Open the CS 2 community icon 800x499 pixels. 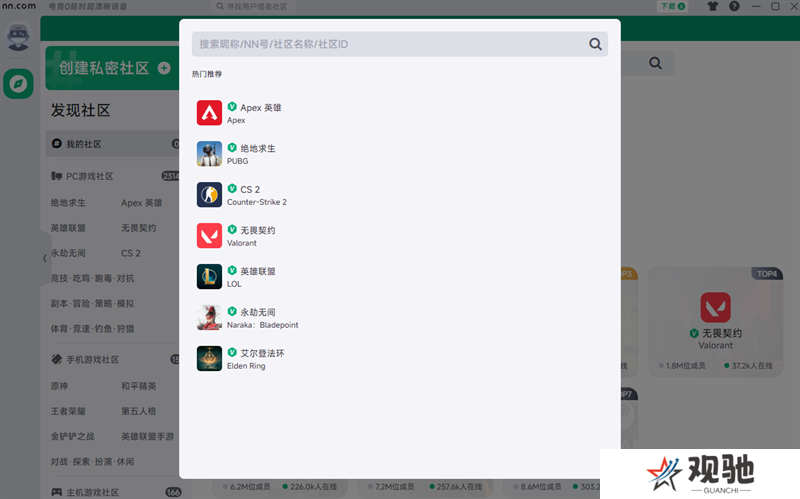click(x=209, y=194)
